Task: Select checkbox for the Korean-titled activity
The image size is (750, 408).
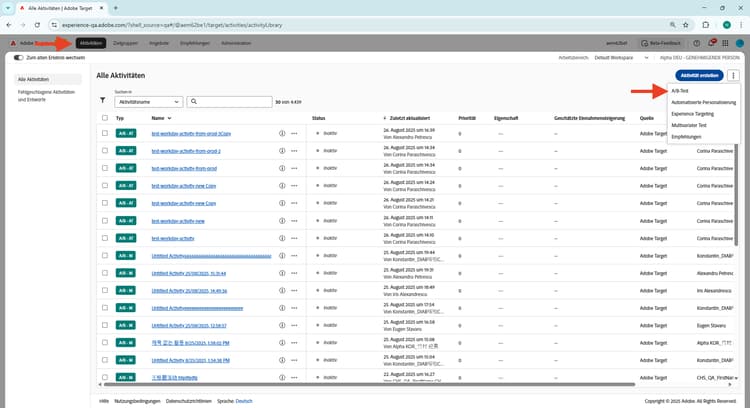Action: click(105, 342)
